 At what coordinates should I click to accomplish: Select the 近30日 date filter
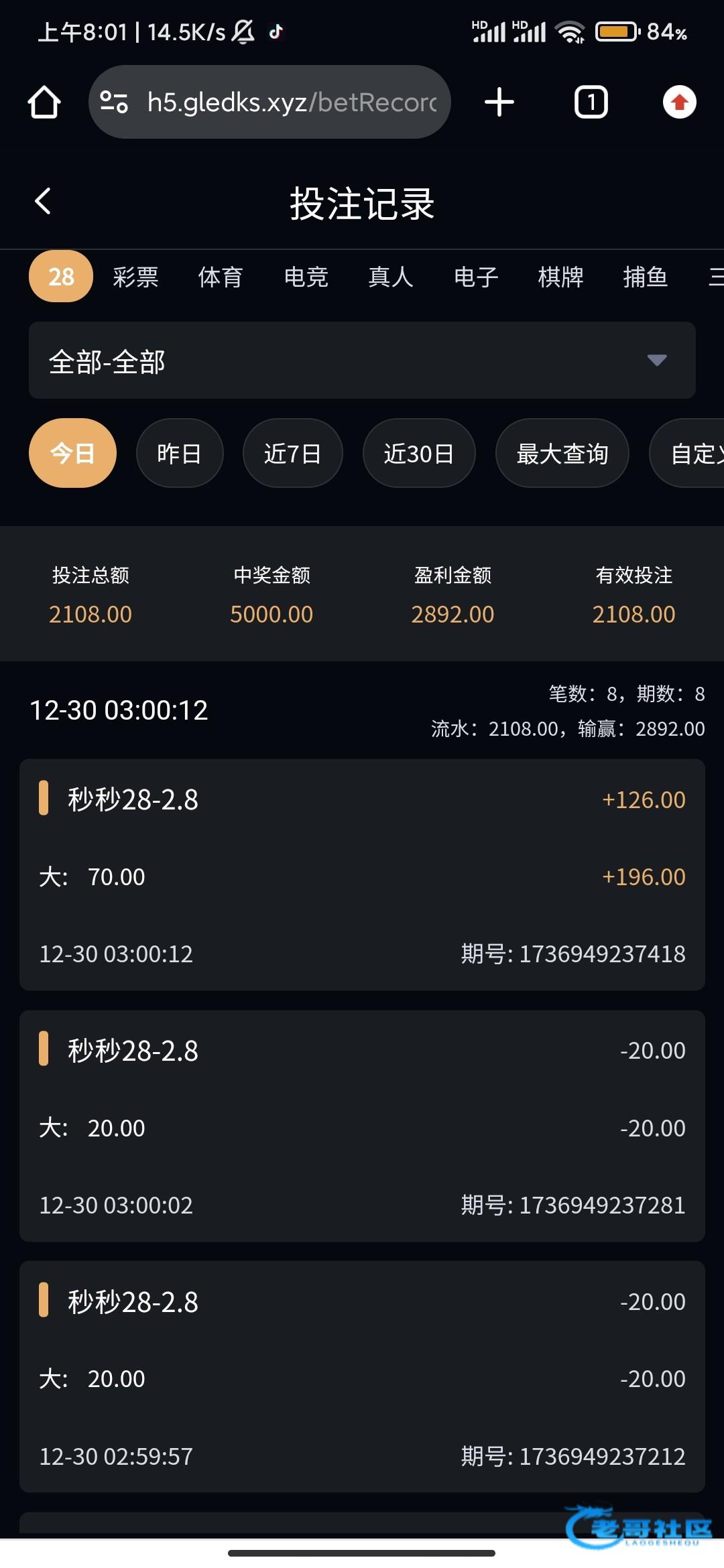(419, 454)
